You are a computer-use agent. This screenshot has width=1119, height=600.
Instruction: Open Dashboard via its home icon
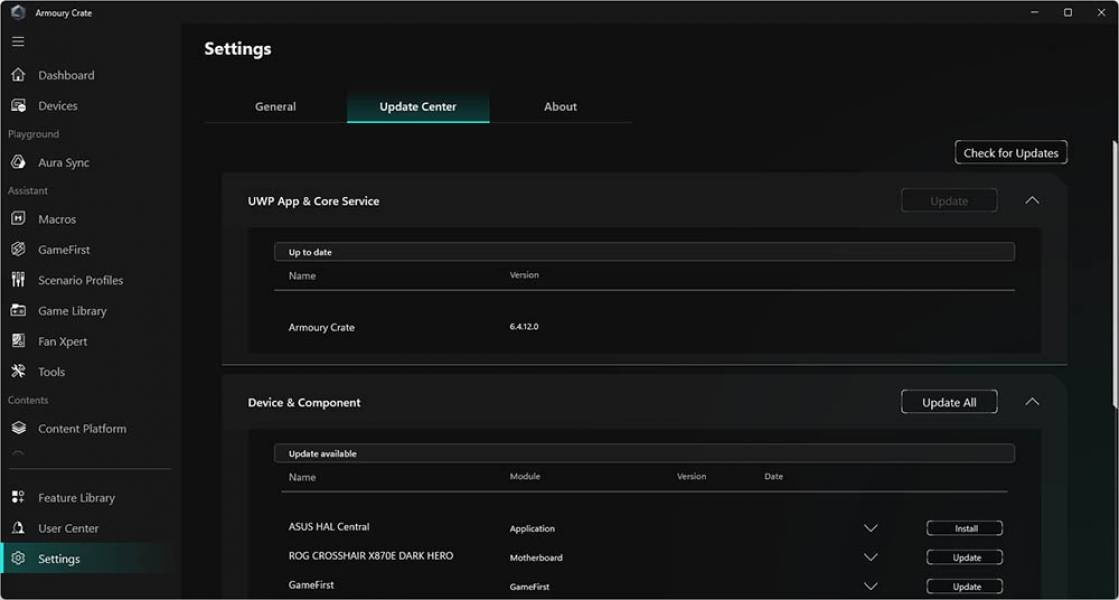(19, 74)
